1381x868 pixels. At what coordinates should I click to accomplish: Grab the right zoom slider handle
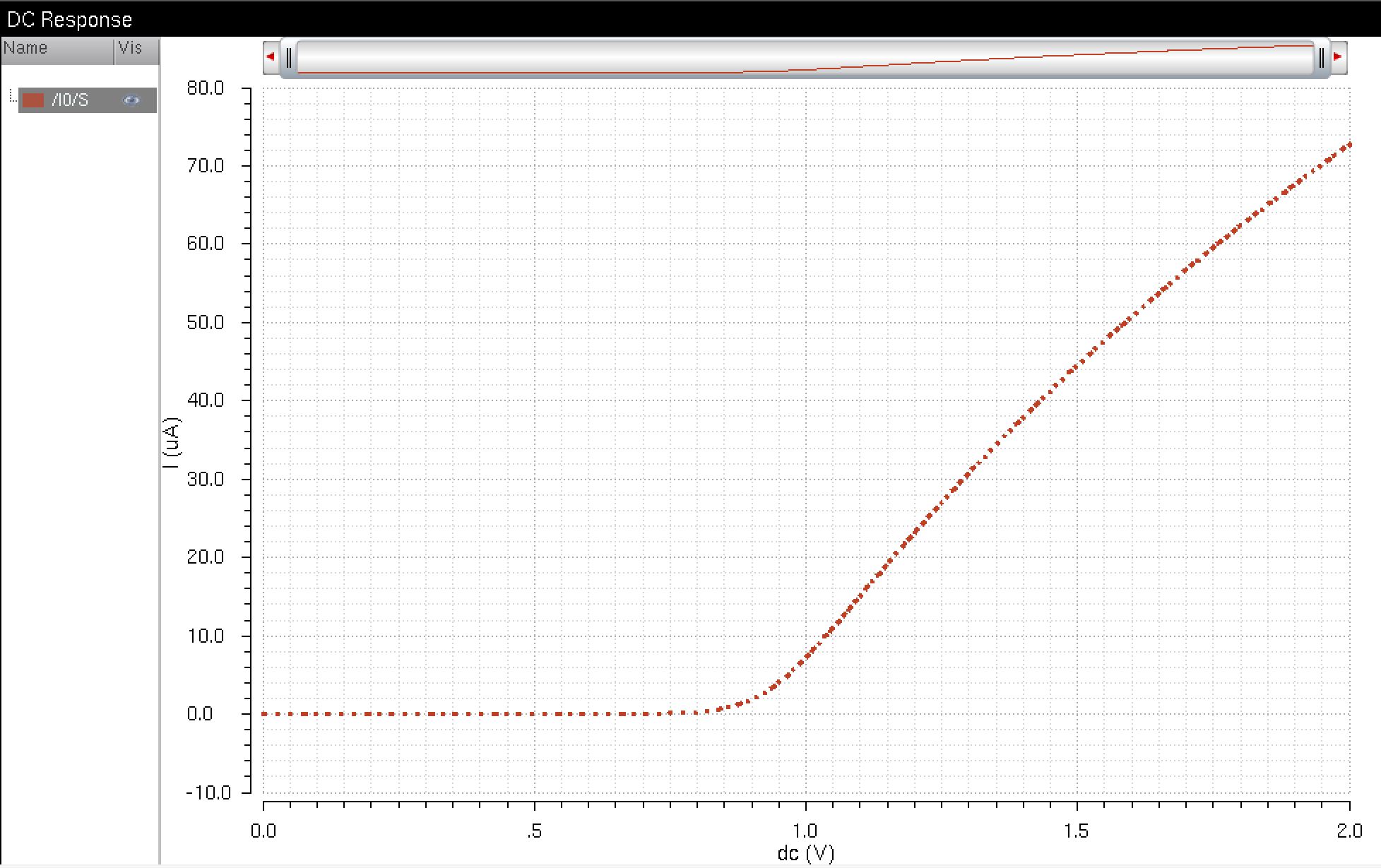[1321, 58]
